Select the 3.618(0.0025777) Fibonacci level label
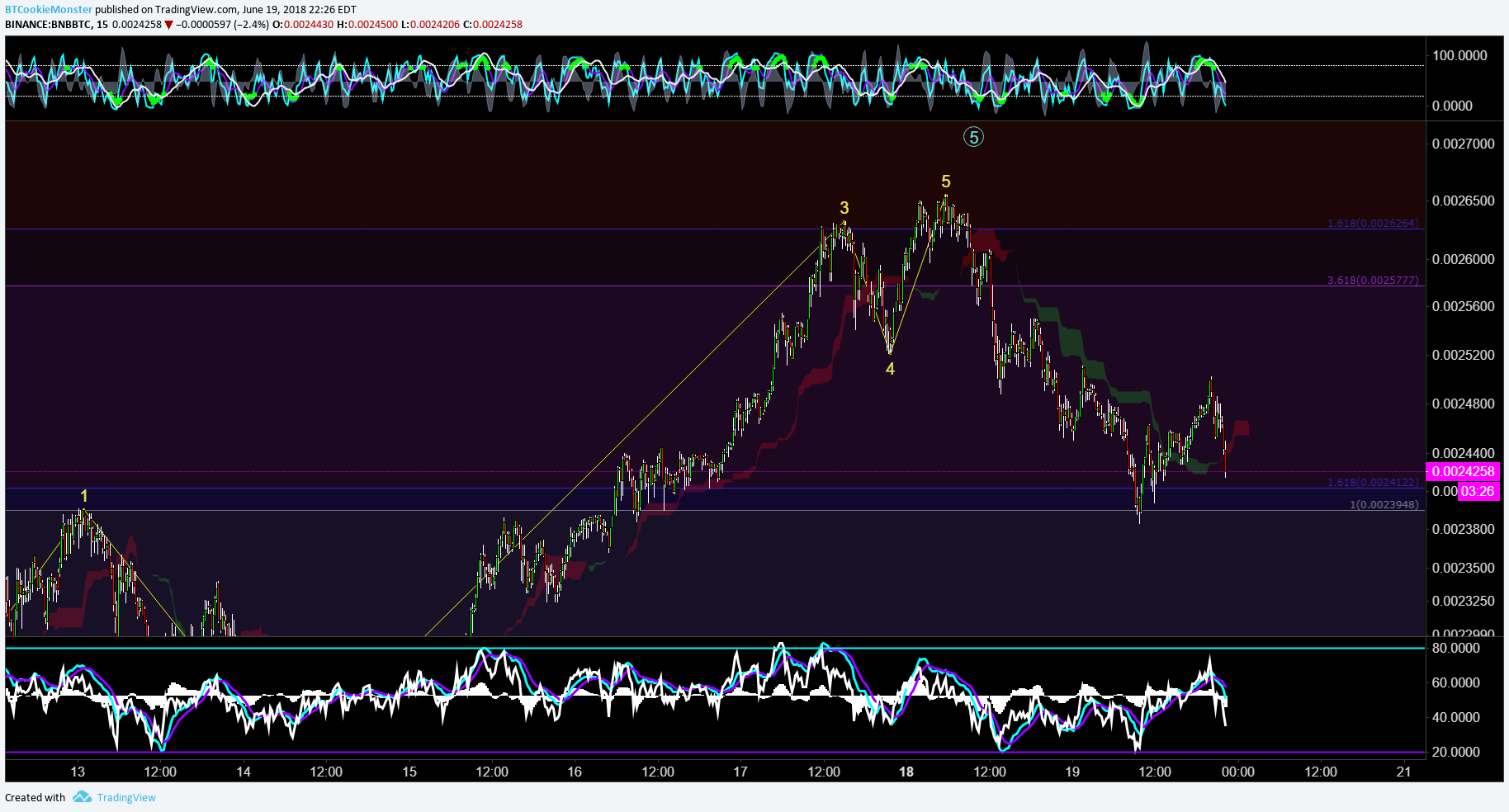The width and height of the screenshot is (1509, 812). 1373,281
